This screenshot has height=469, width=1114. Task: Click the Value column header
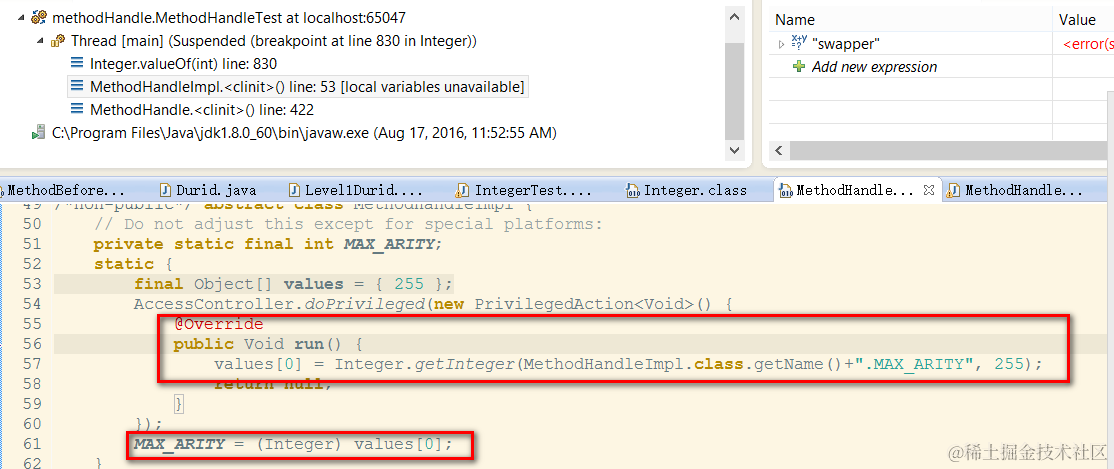click(x=1077, y=20)
